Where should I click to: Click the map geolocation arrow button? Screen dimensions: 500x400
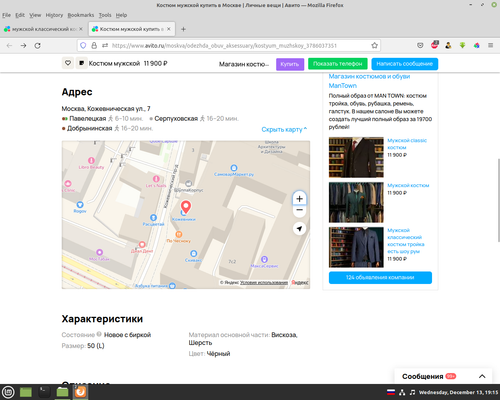299,229
